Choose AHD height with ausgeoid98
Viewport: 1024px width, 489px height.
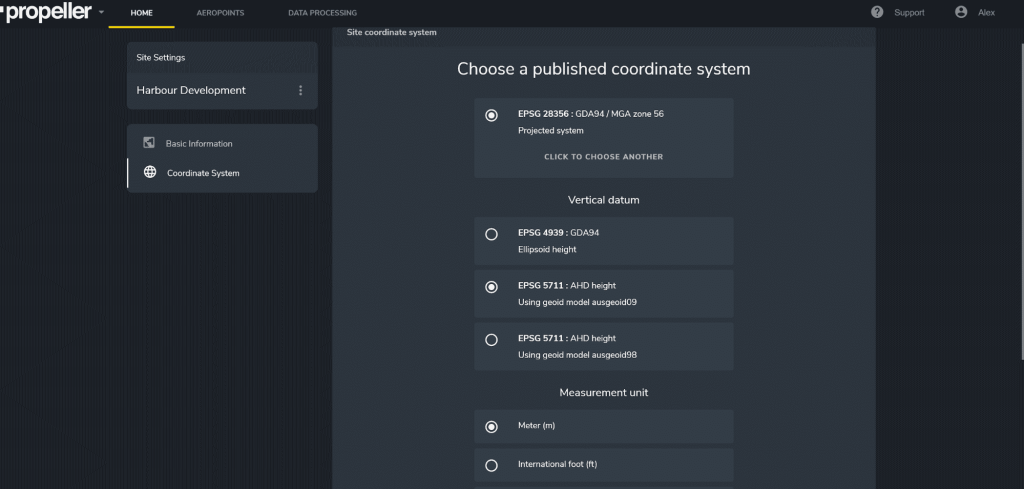point(491,340)
